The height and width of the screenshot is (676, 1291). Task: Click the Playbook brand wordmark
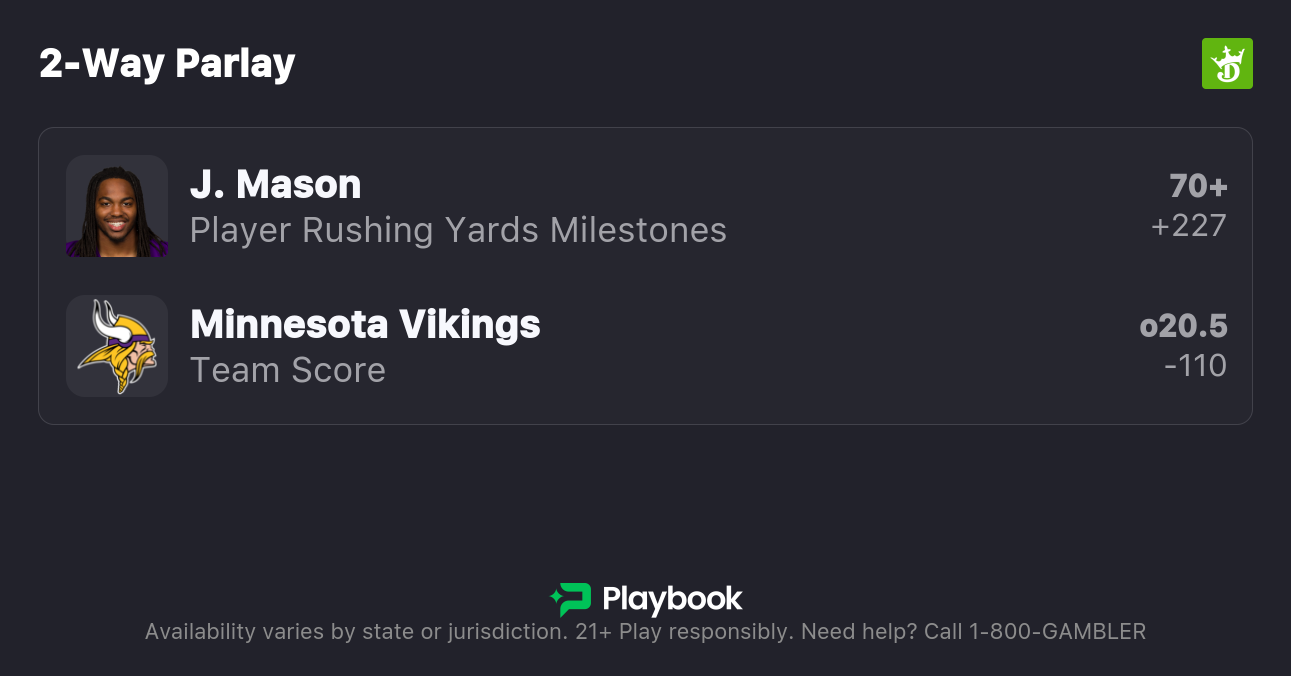[672, 599]
